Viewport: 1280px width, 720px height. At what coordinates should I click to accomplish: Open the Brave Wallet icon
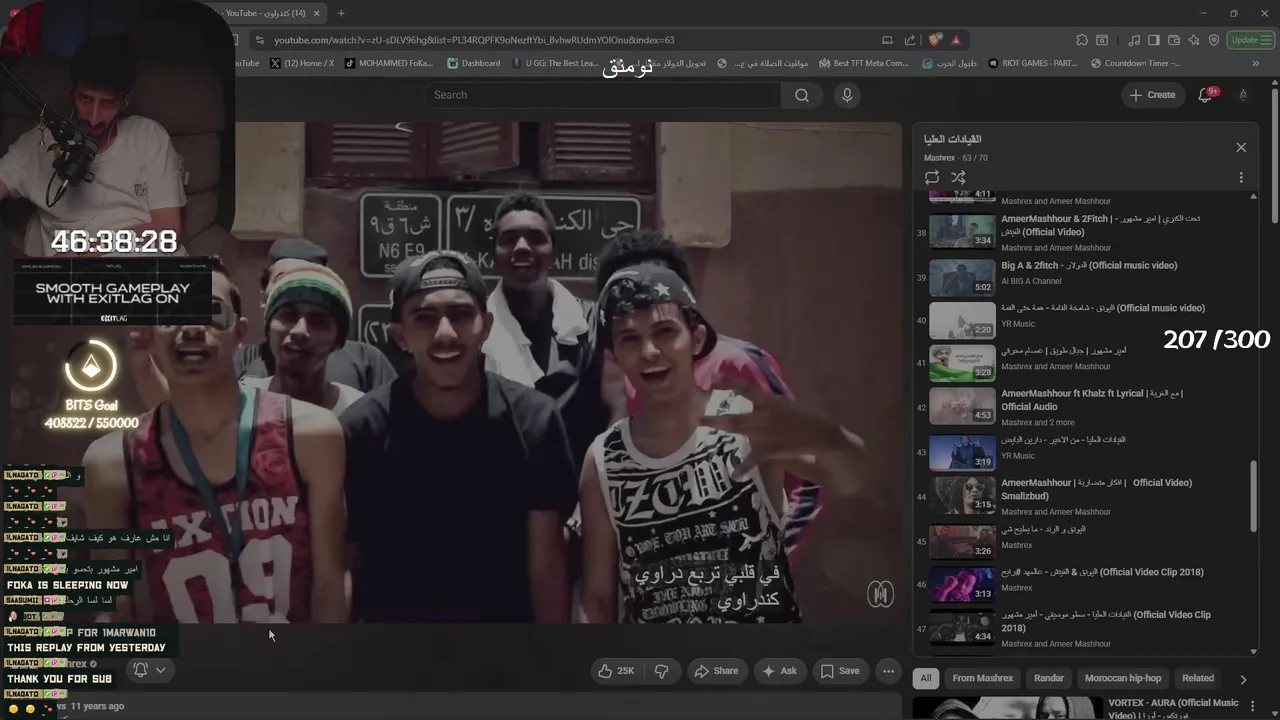1173,40
